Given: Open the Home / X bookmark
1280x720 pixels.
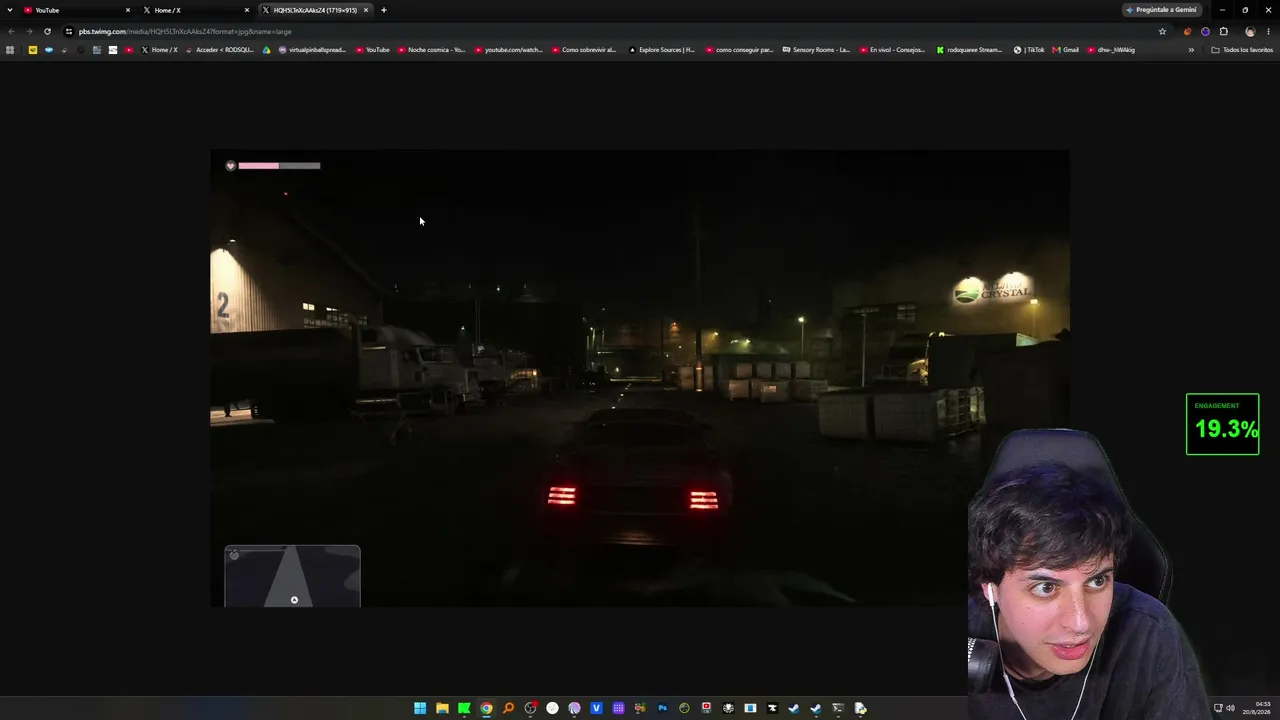Looking at the screenshot, I should tap(159, 50).
